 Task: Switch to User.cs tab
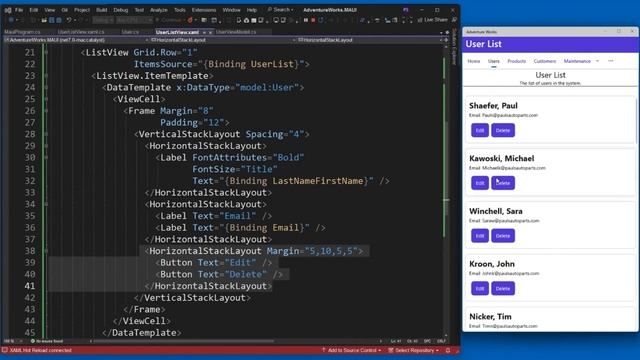click(x=130, y=32)
